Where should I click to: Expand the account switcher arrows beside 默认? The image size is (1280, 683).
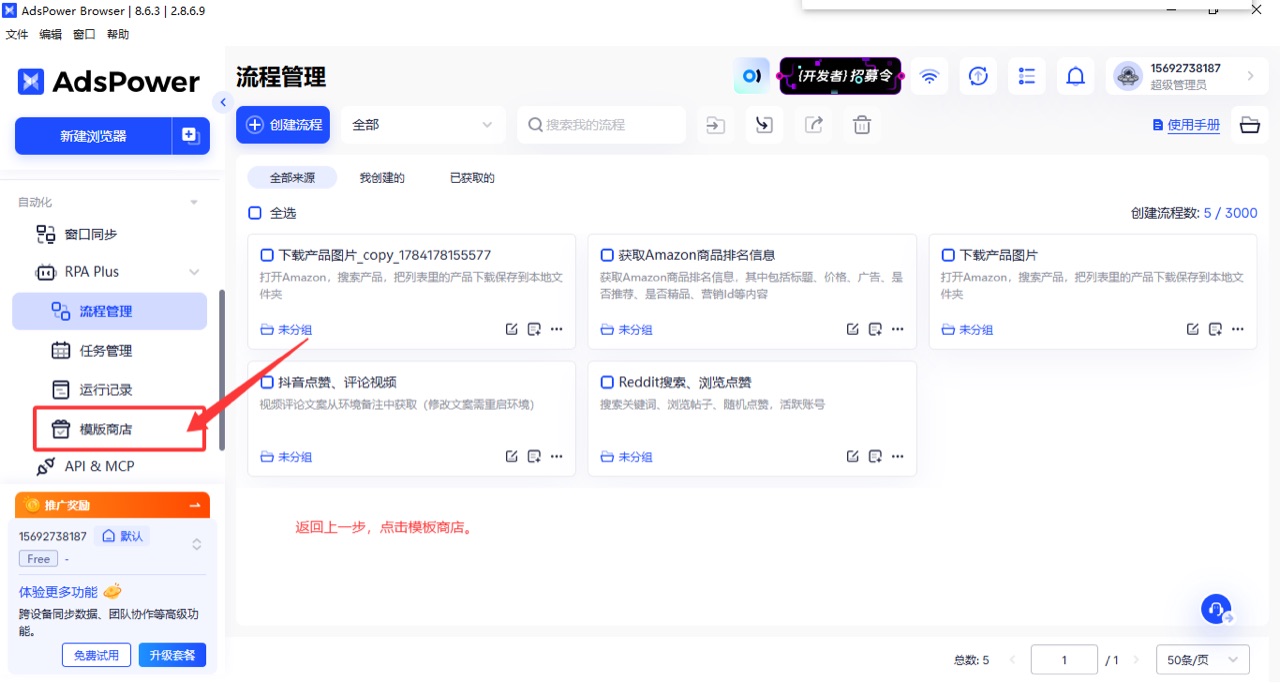[x=197, y=544]
